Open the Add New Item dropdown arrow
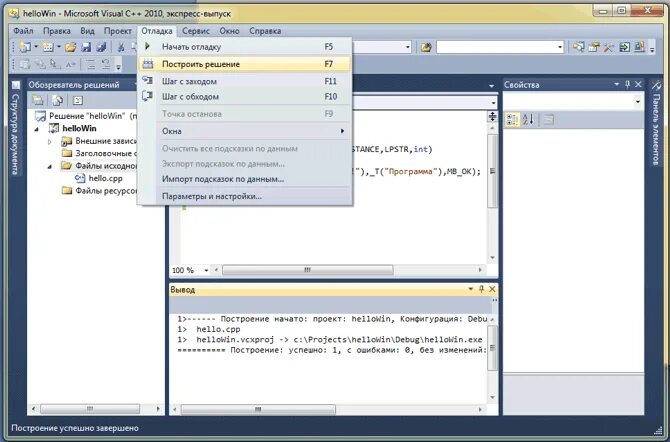 point(59,47)
